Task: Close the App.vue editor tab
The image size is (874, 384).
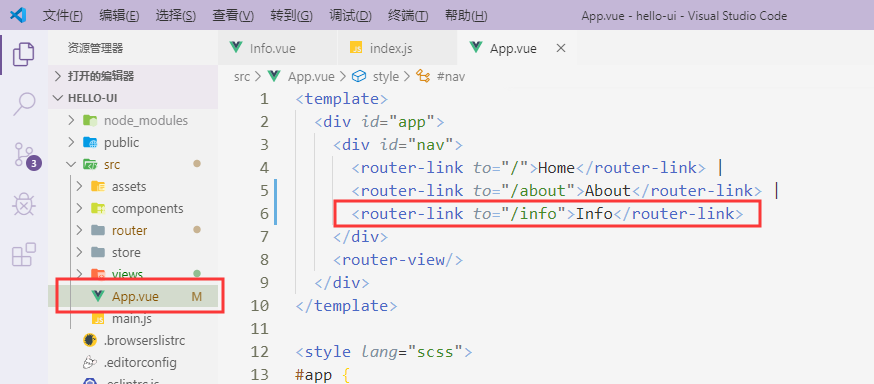Action: coord(561,48)
